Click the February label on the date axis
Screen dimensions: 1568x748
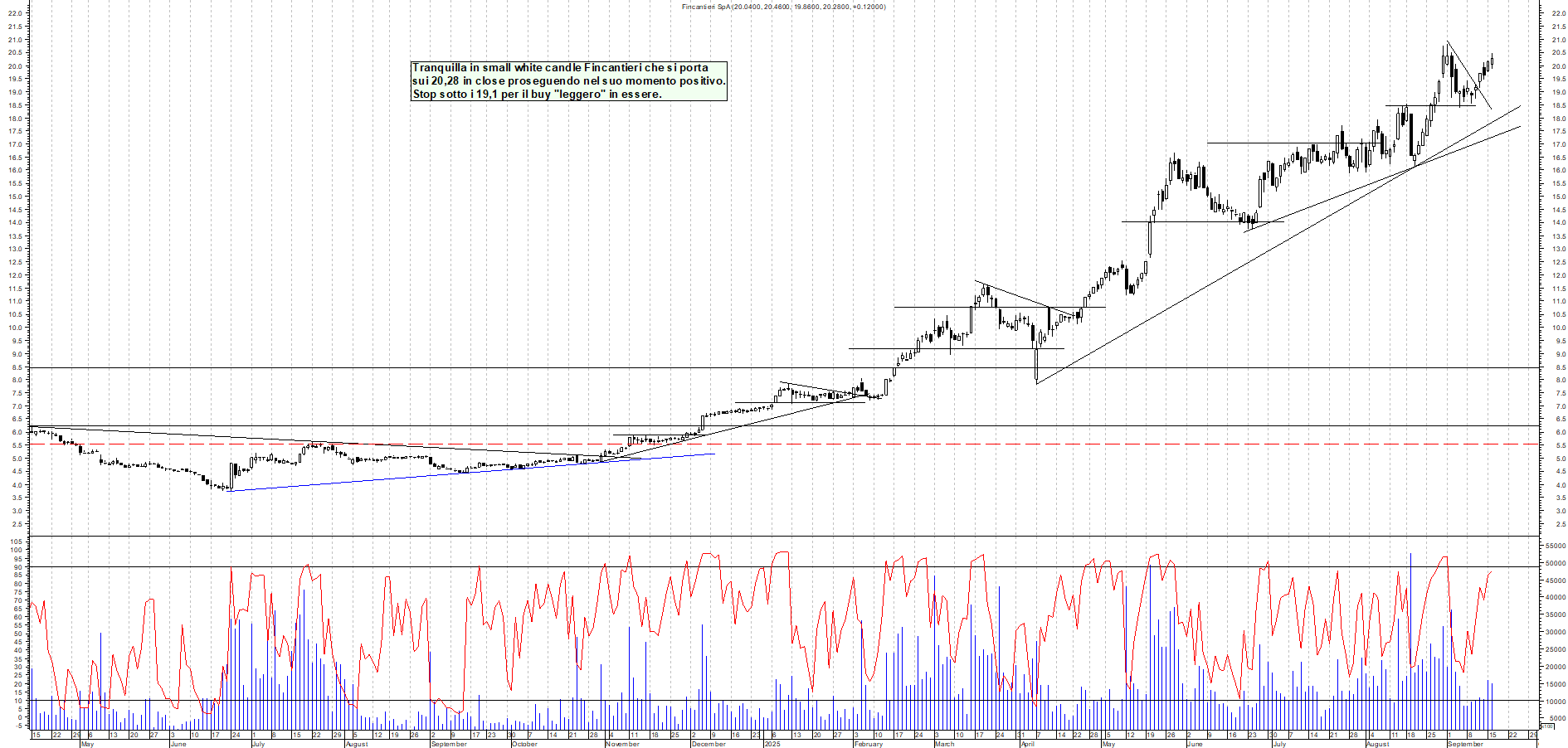pyautogui.click(x=869, y=744)
